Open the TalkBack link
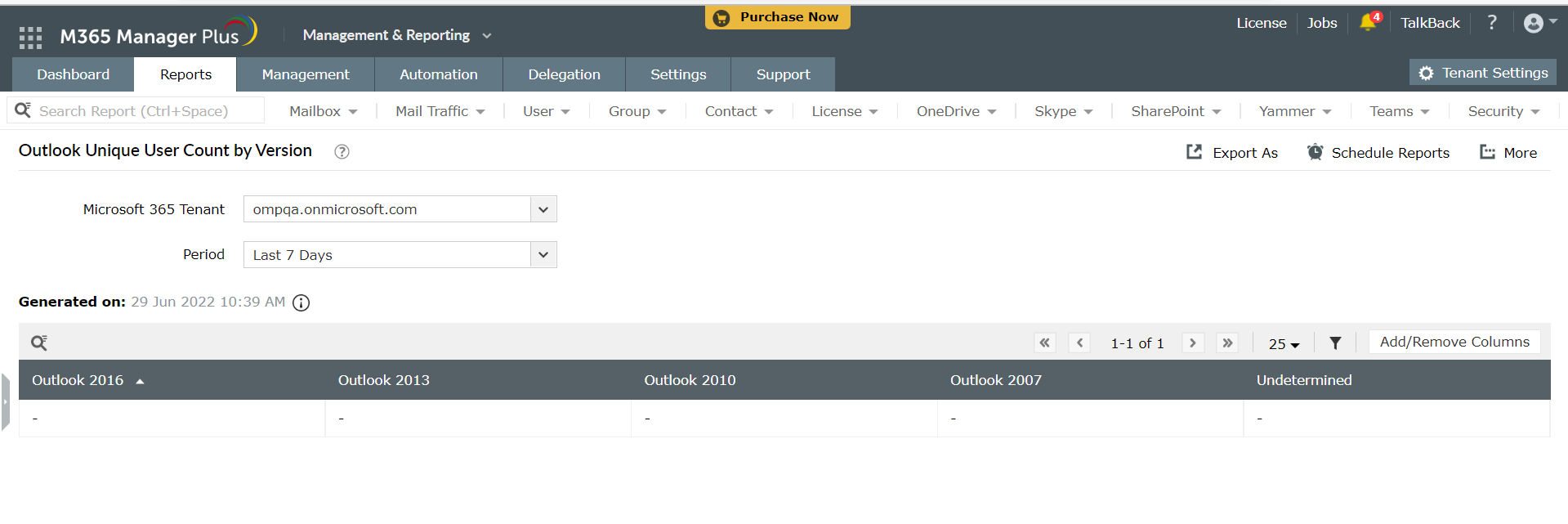1568x524 pixels. (x=1430, y=23)
